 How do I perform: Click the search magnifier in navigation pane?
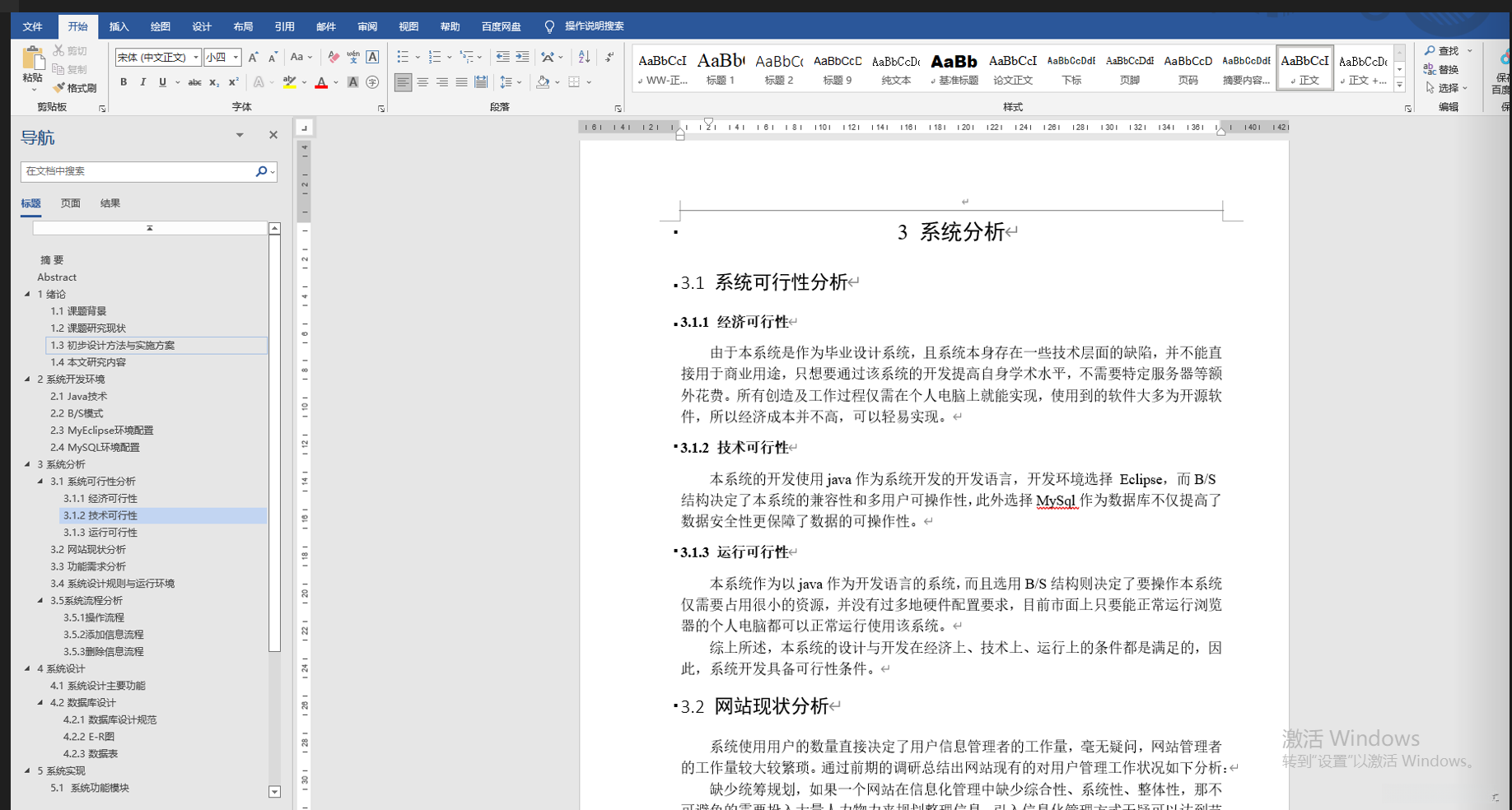pyautogui.click(x=261, y=171)
